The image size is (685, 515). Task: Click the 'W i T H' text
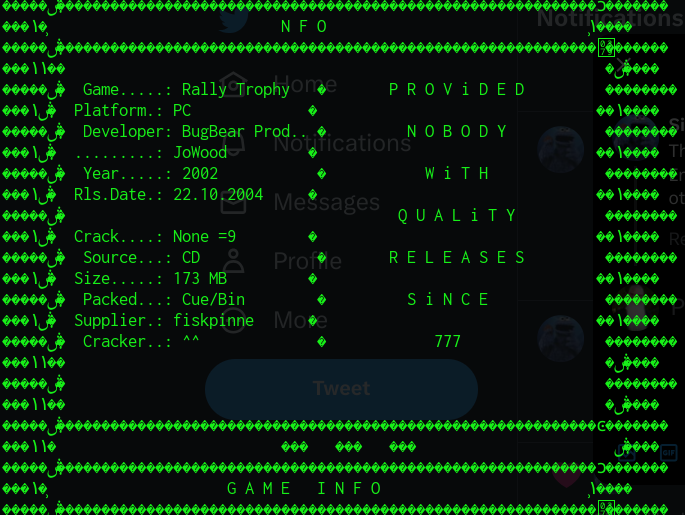click(457, 173)
